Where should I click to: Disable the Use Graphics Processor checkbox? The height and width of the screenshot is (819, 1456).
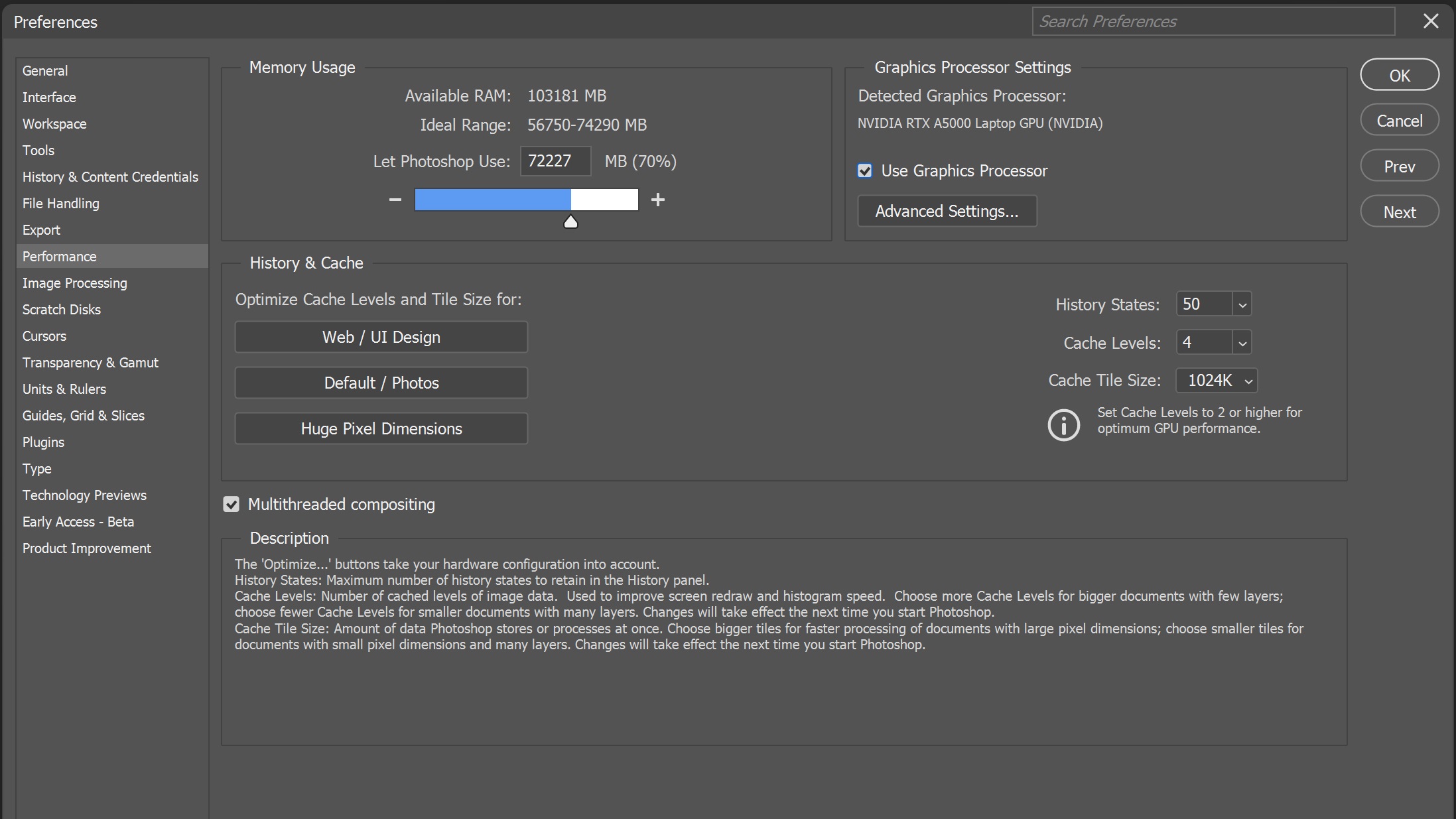coord(864,170)
